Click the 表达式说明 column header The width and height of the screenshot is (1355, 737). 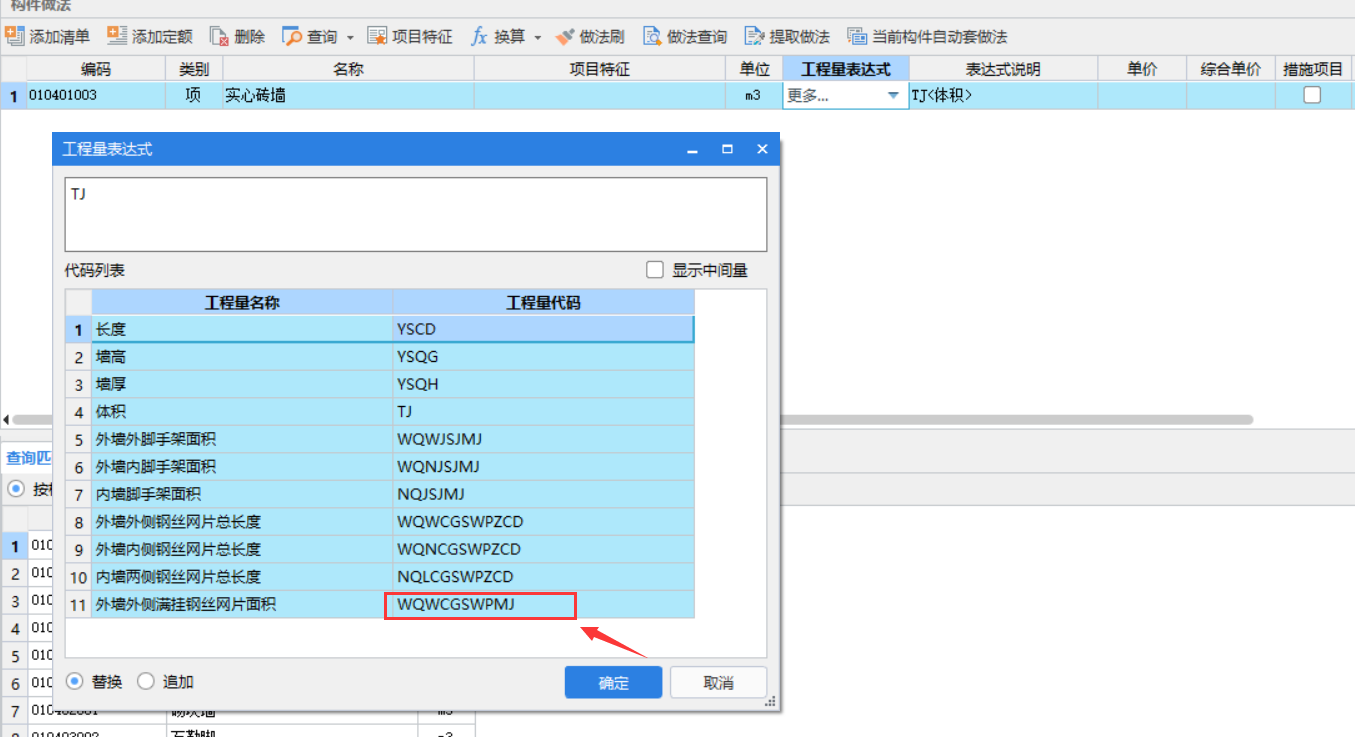click(x=1003, y=69)
